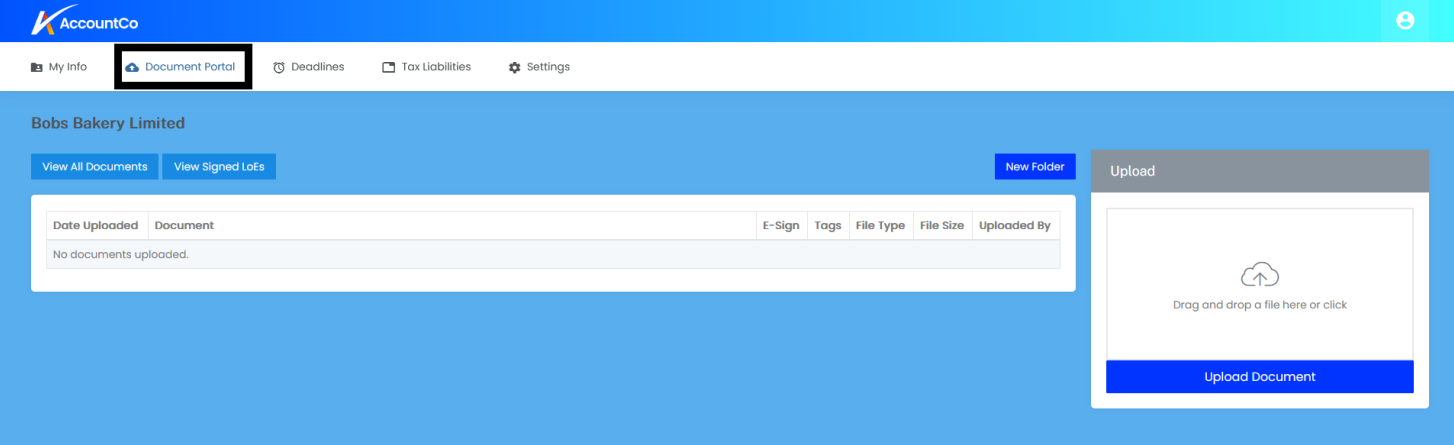Screen dimensions: 1454x445
Task: Sort by Date Uploaded column header
Action: [x=97, y=226]
